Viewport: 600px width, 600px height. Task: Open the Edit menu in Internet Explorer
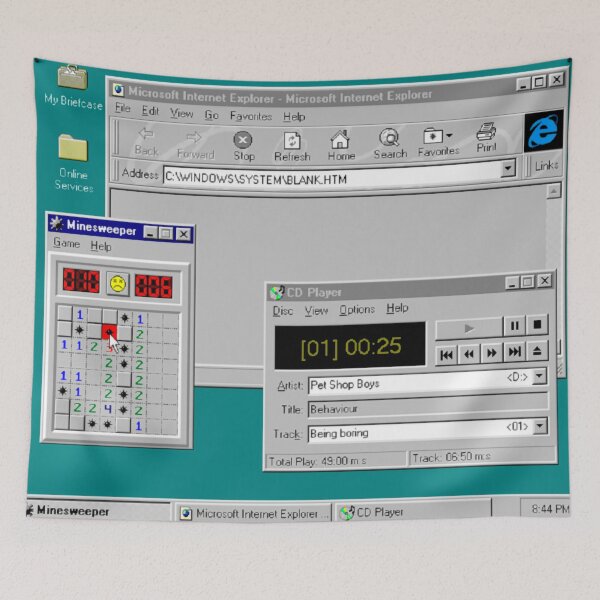pyautogui.click(x=150, y=111)
